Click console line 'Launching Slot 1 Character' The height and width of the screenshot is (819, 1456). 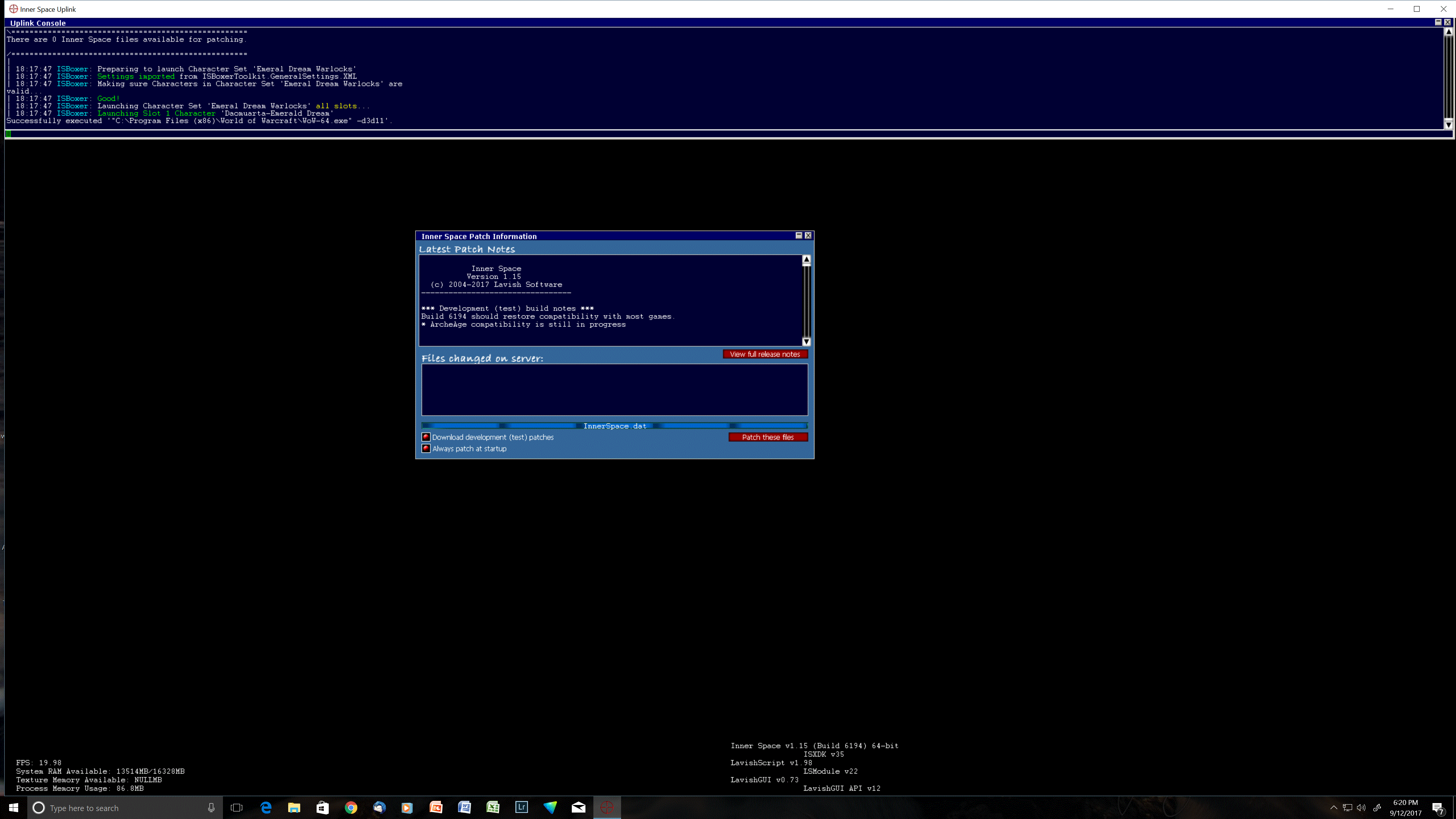[x=156, y=114]
